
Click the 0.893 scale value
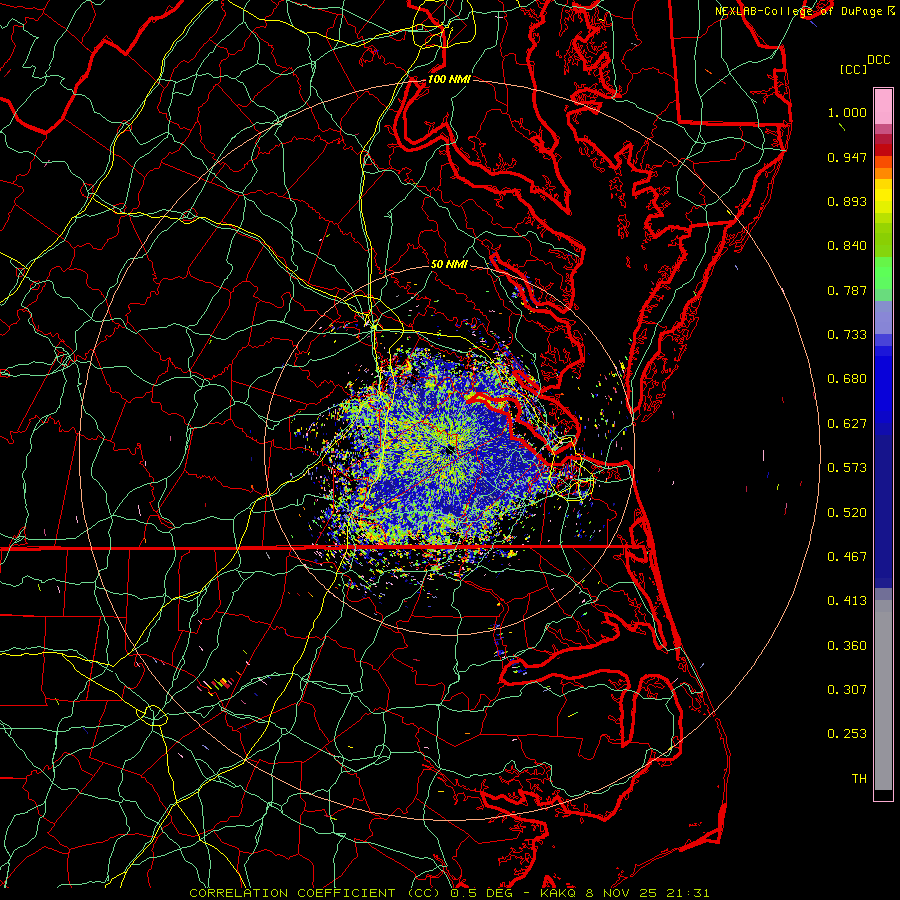[x=847, y=201]
